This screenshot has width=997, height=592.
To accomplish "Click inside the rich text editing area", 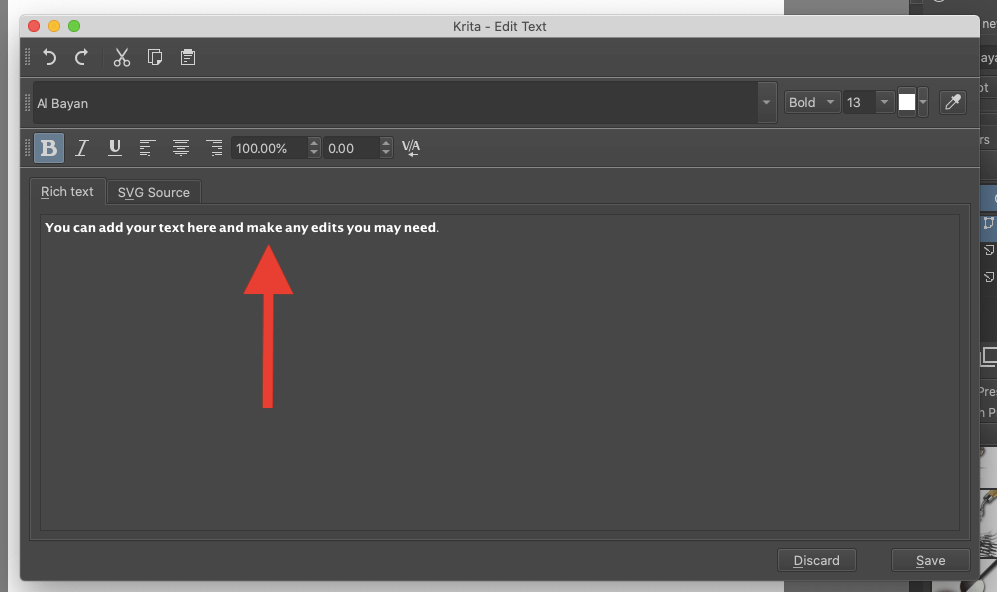I will tap(500, 372).
